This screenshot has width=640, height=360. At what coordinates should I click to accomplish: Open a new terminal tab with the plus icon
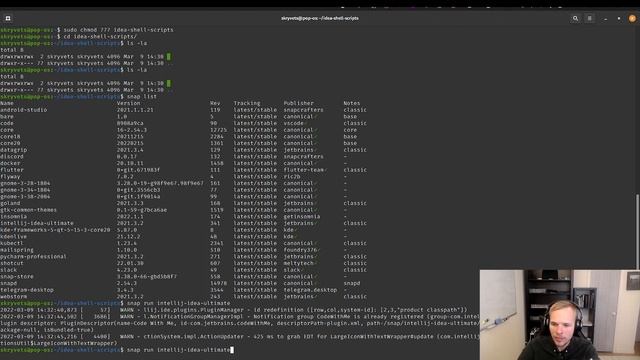[x=8, y=18]
